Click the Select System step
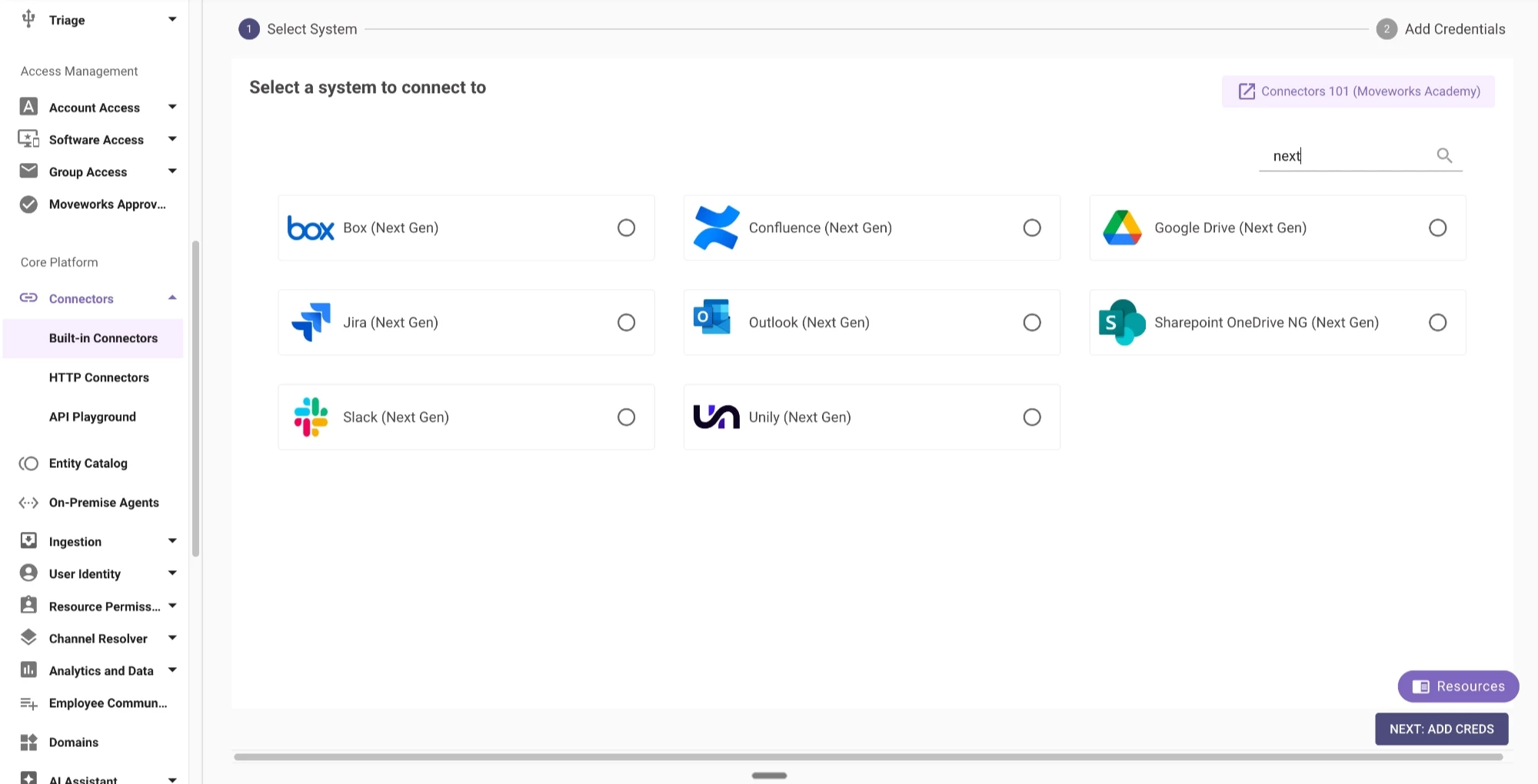Image resolution: width=1538 pixels, height=784 pixels. (x=298, y=29)
